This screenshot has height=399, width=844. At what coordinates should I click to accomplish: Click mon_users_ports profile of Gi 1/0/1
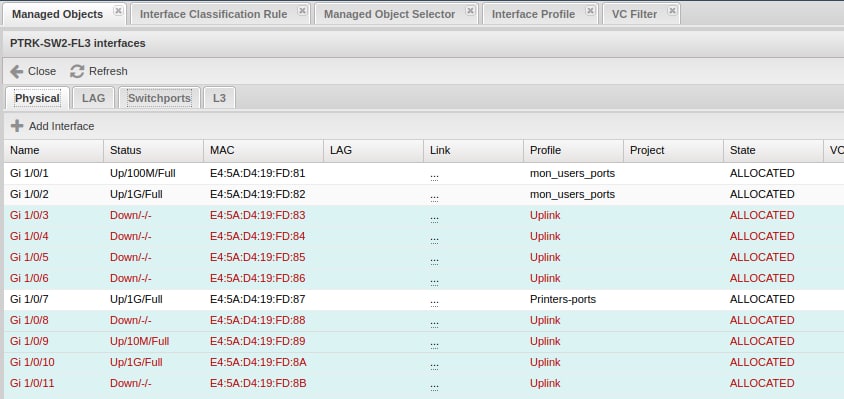572,173
